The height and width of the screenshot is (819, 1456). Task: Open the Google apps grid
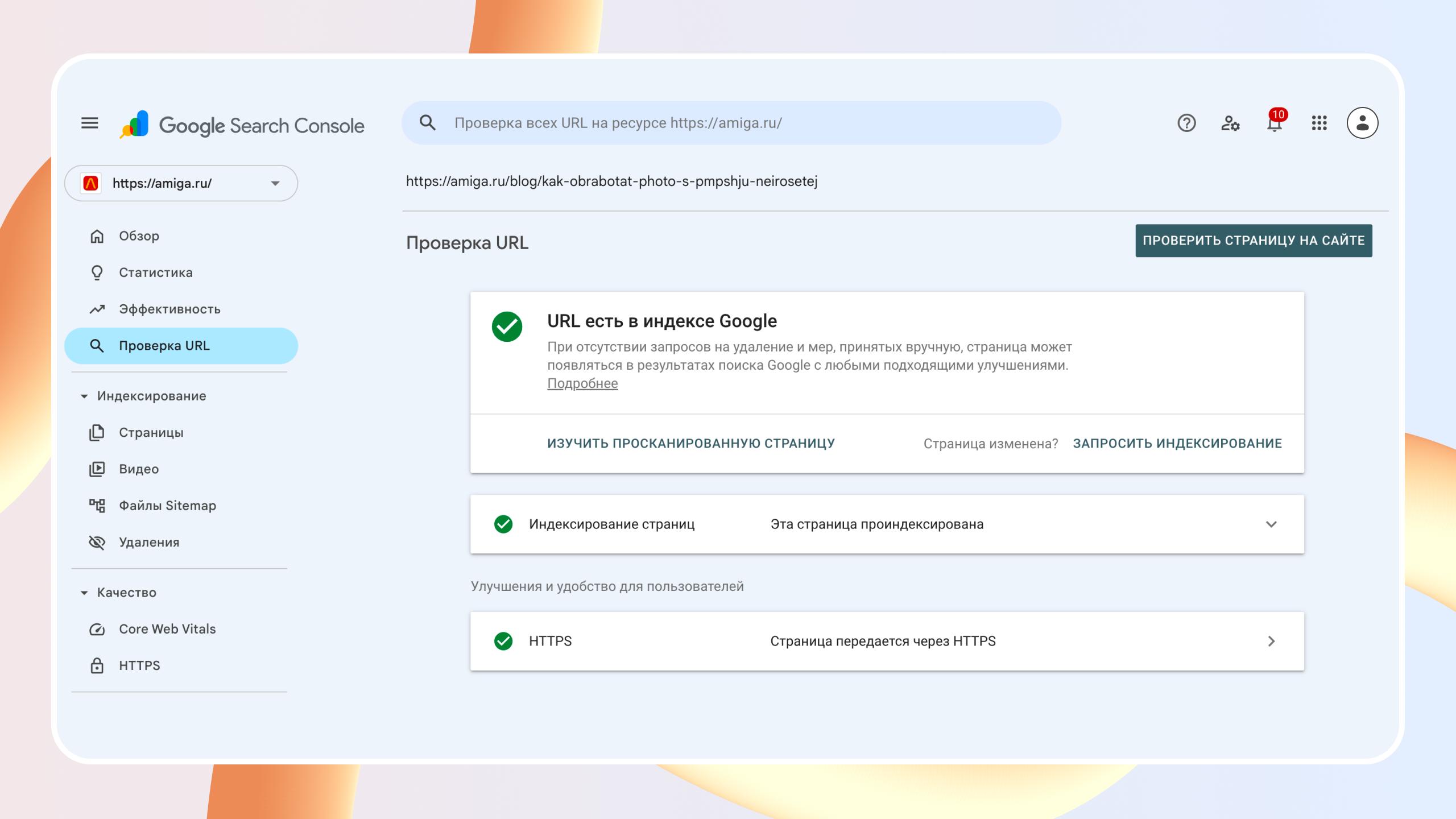[x=1319, y=123]
